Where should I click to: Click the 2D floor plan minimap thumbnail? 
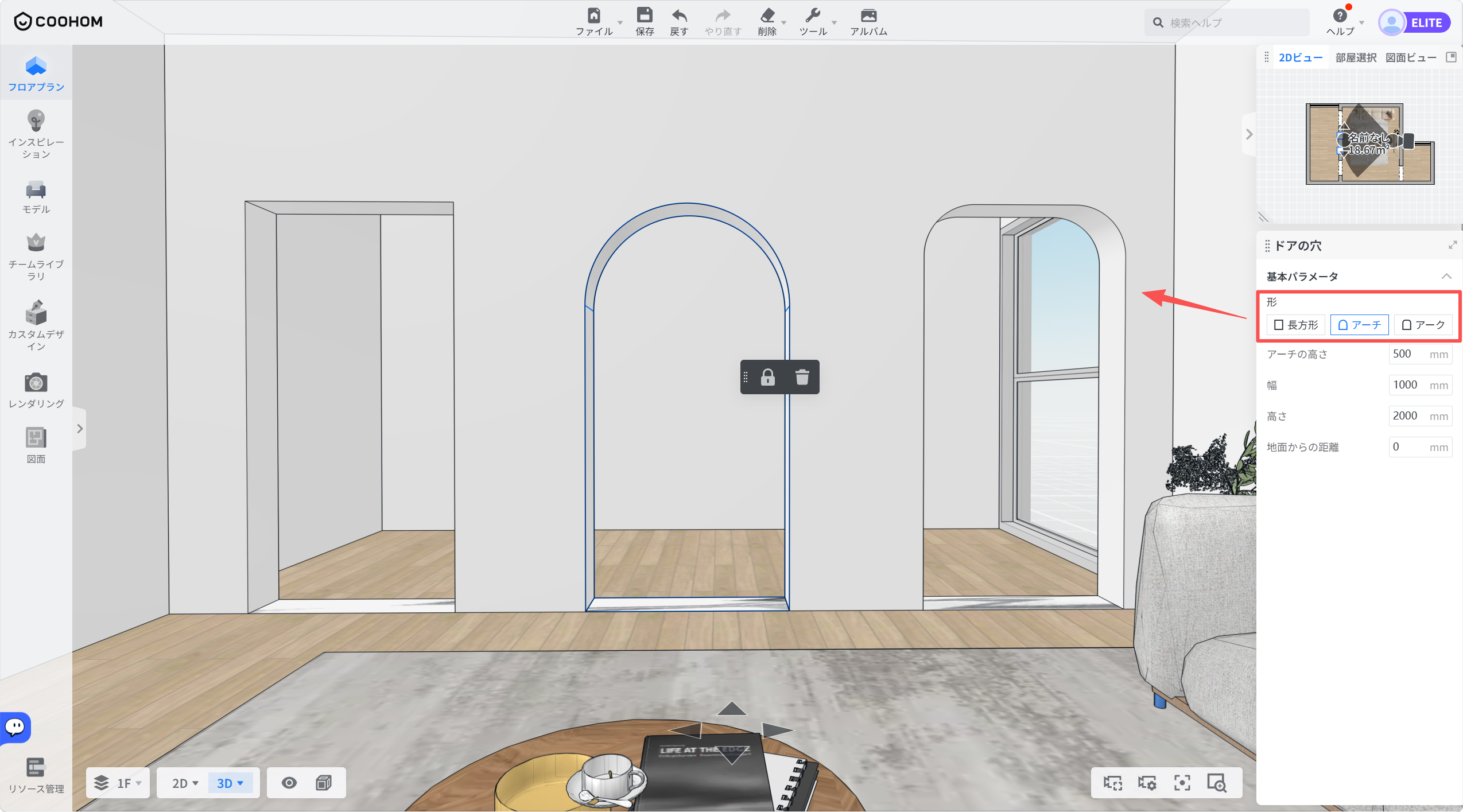[x=1369, y=143]
